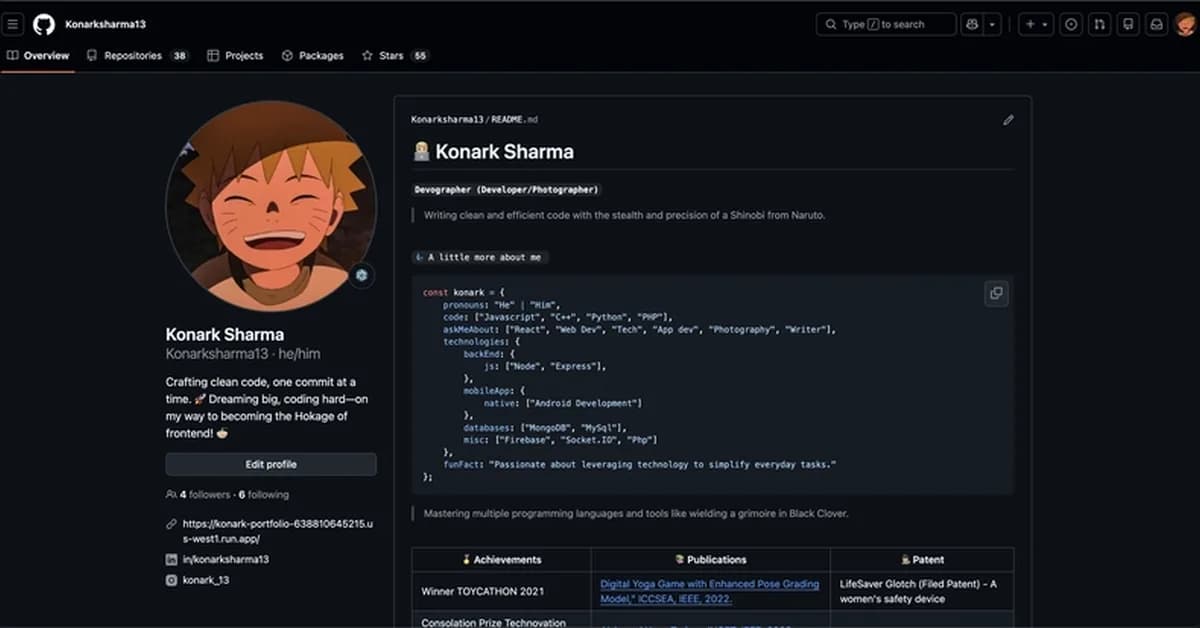Click the 'Patent' table header
Screen dimensions: 1200x628
click(x=922, y=560)
